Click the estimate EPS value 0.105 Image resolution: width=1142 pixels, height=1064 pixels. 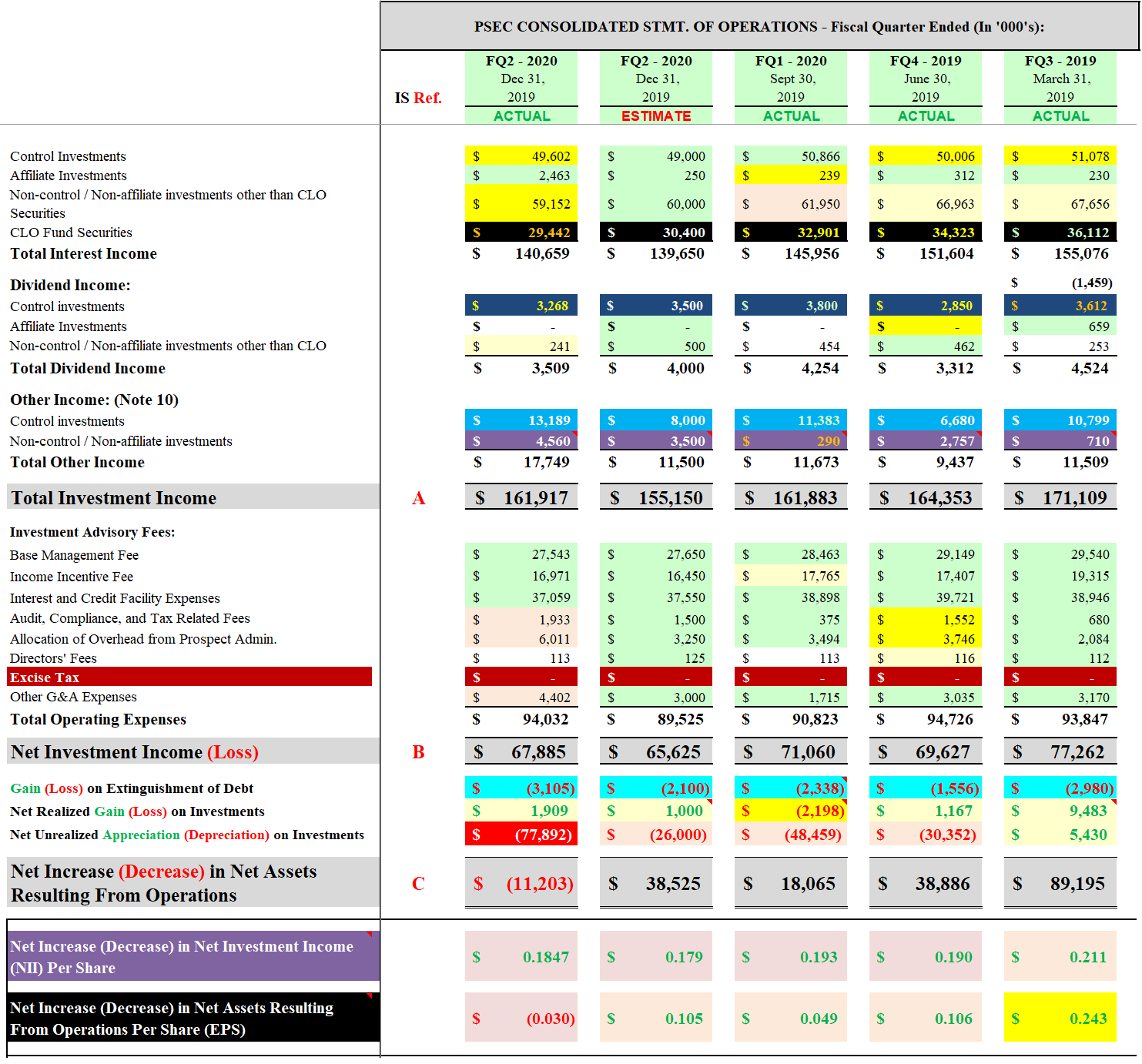click(684, 1019)
